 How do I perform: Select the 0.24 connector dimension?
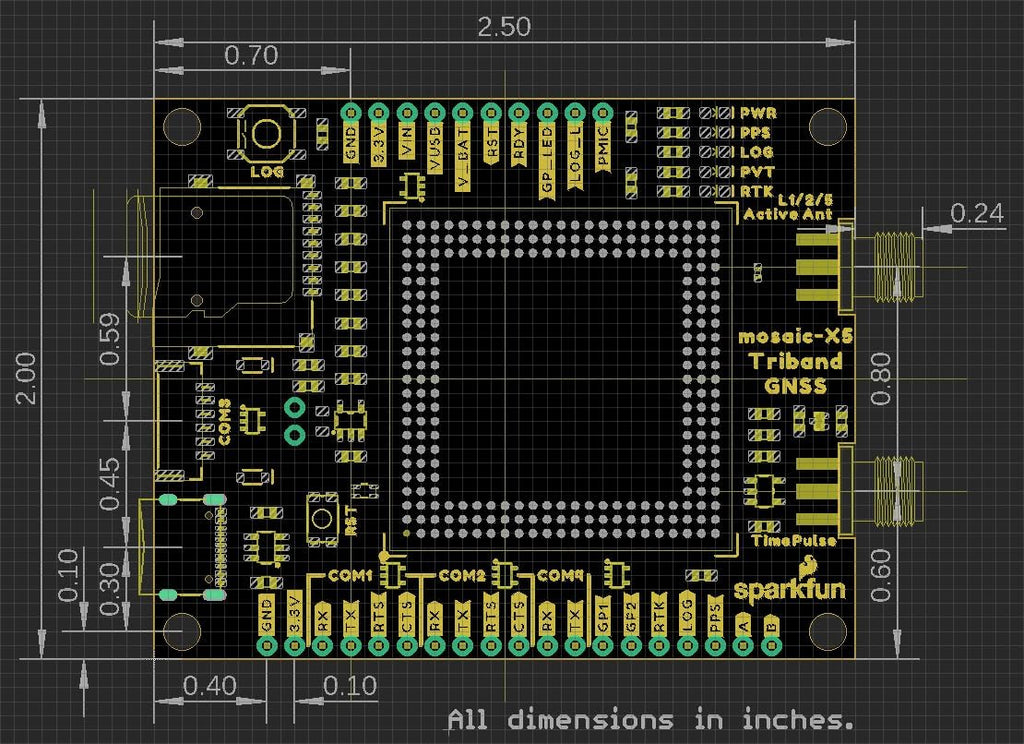[976, 213]
